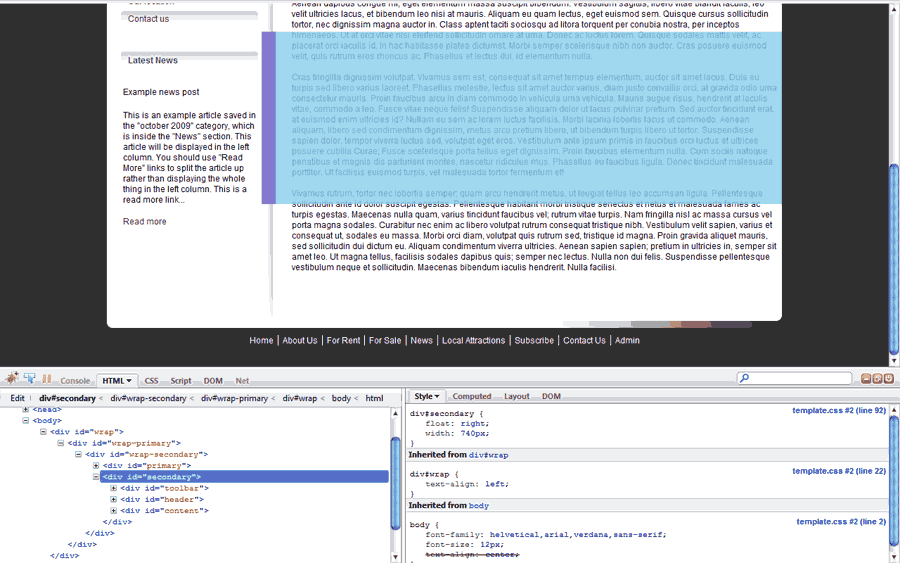The image size is (900, 563).
Task: Open Firebug in a new window icon
Action: click(876, 379)
